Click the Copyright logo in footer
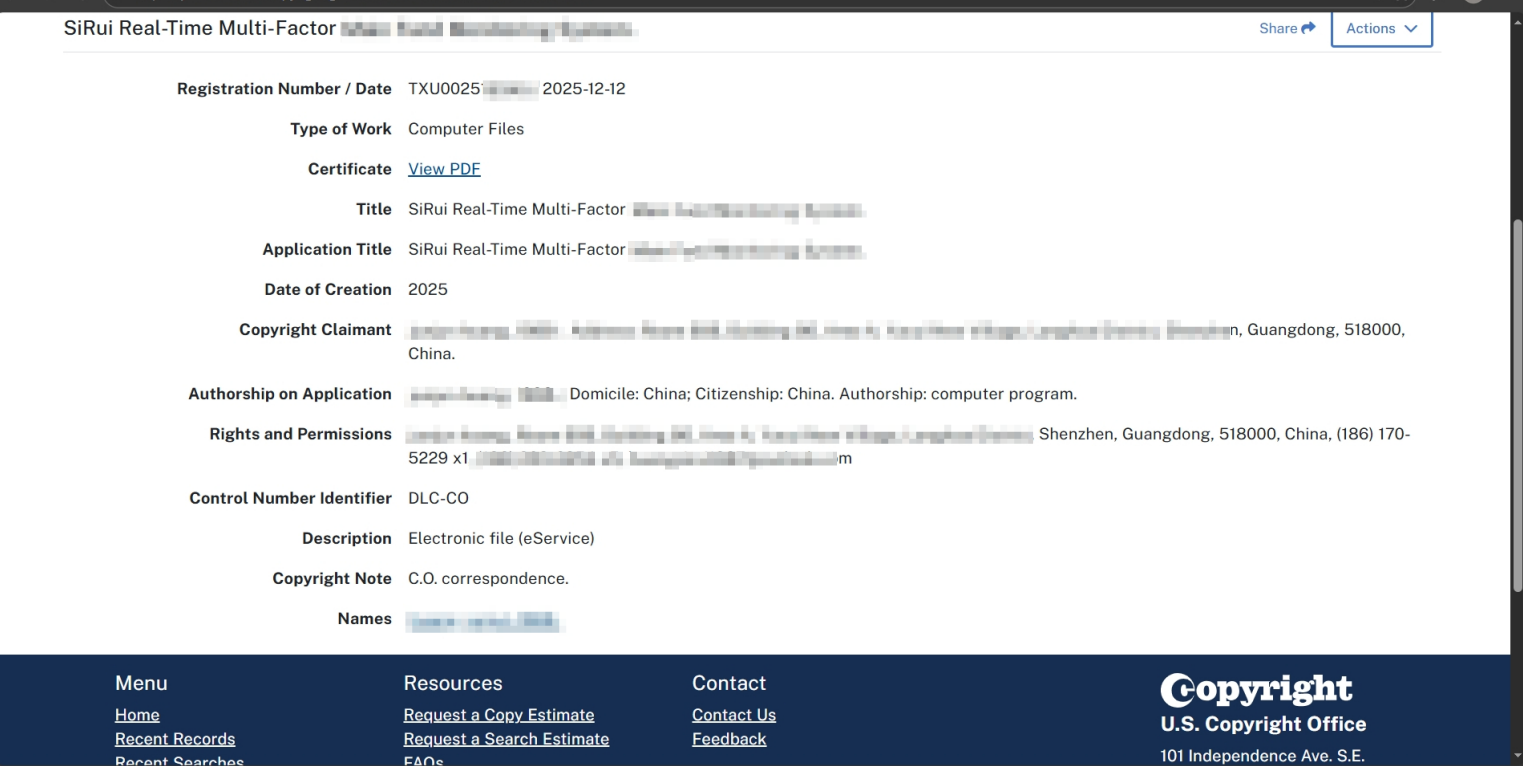The height and width of the screenshot is (766, 1523). pos(1256,689)
